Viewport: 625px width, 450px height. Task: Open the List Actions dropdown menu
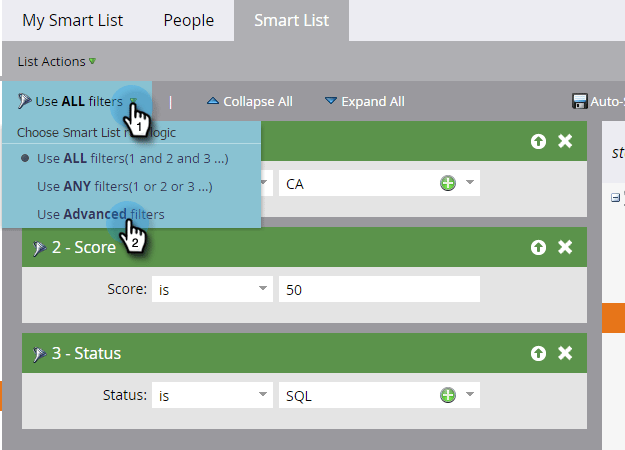[x=56, y=61]
